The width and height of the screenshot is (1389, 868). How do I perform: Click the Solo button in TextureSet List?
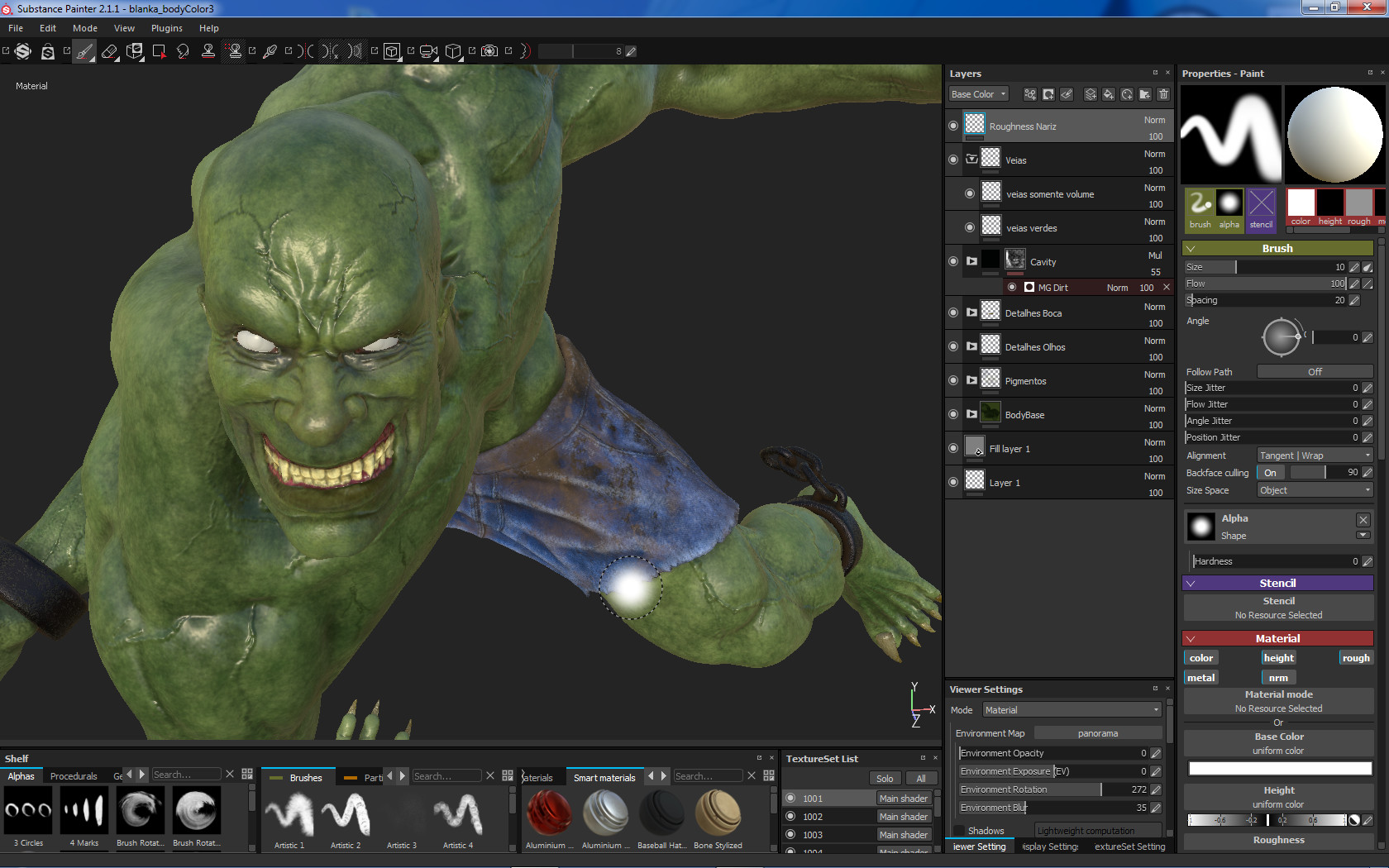coord(885,779)
